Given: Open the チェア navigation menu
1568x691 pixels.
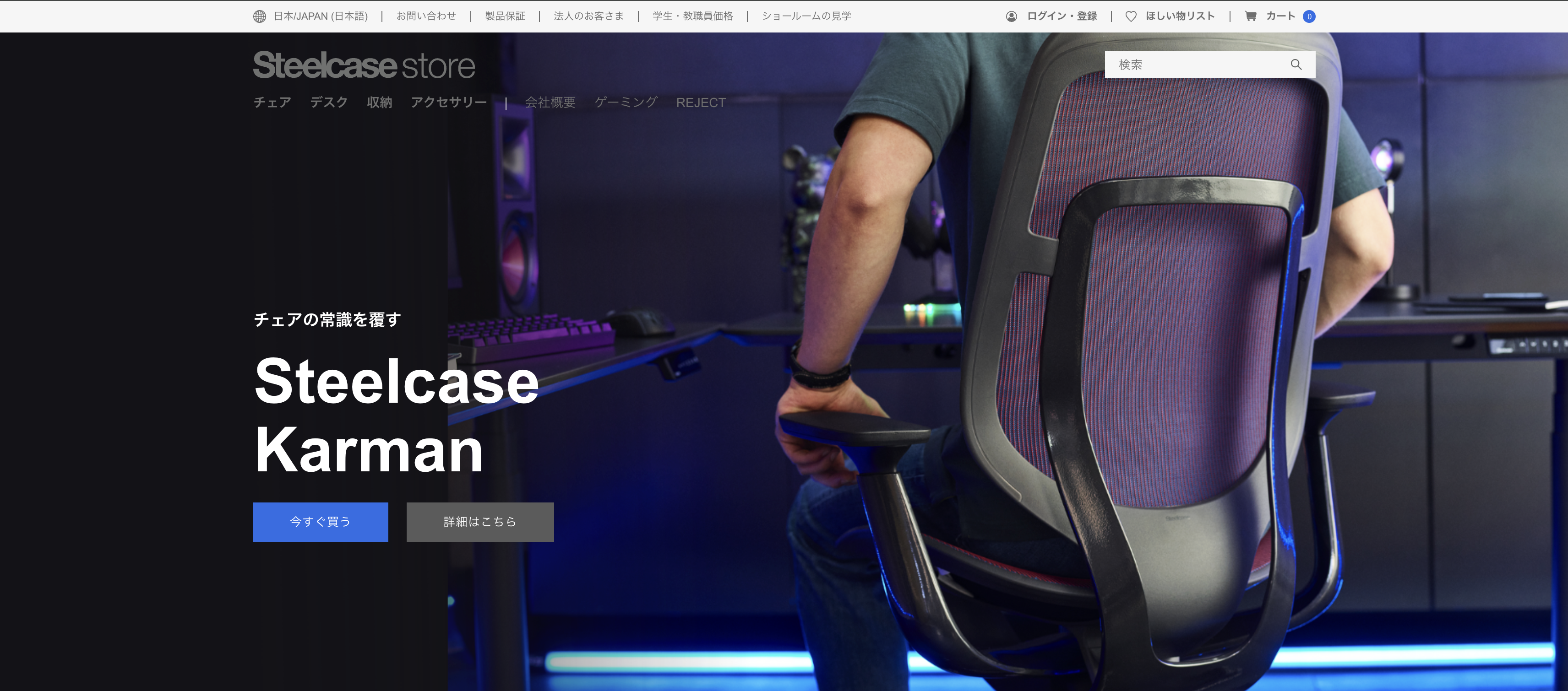Looking at the screenshot, I should (x=272, y=102).
